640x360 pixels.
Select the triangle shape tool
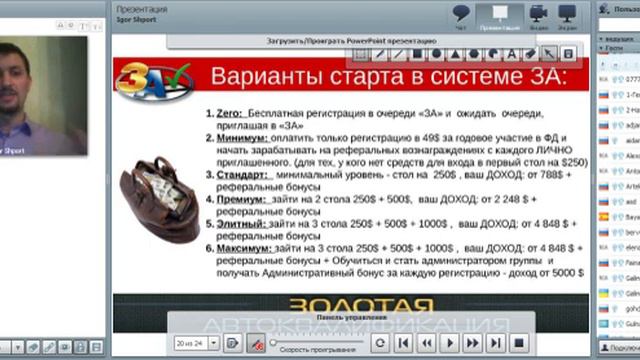(455, 54)
